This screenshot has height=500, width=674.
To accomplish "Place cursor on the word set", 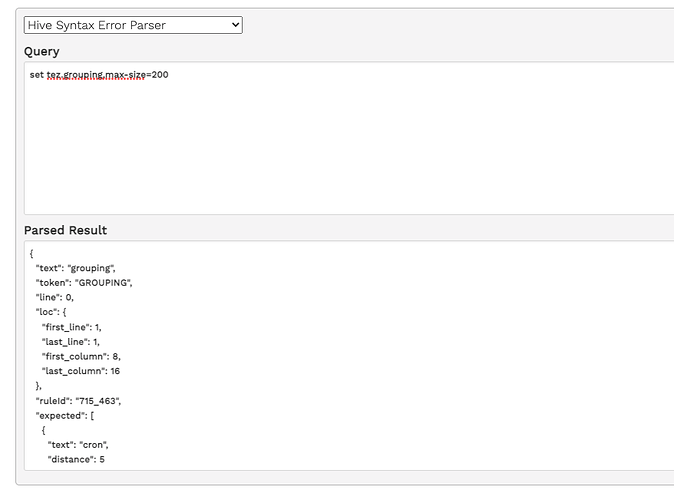I will (37, 75).
